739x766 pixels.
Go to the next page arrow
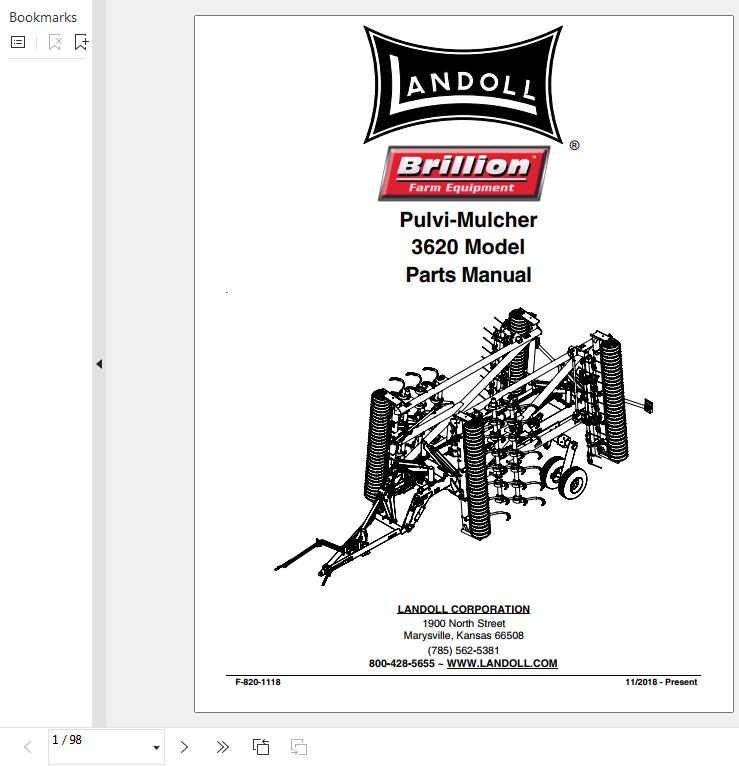tap(184, 747)
